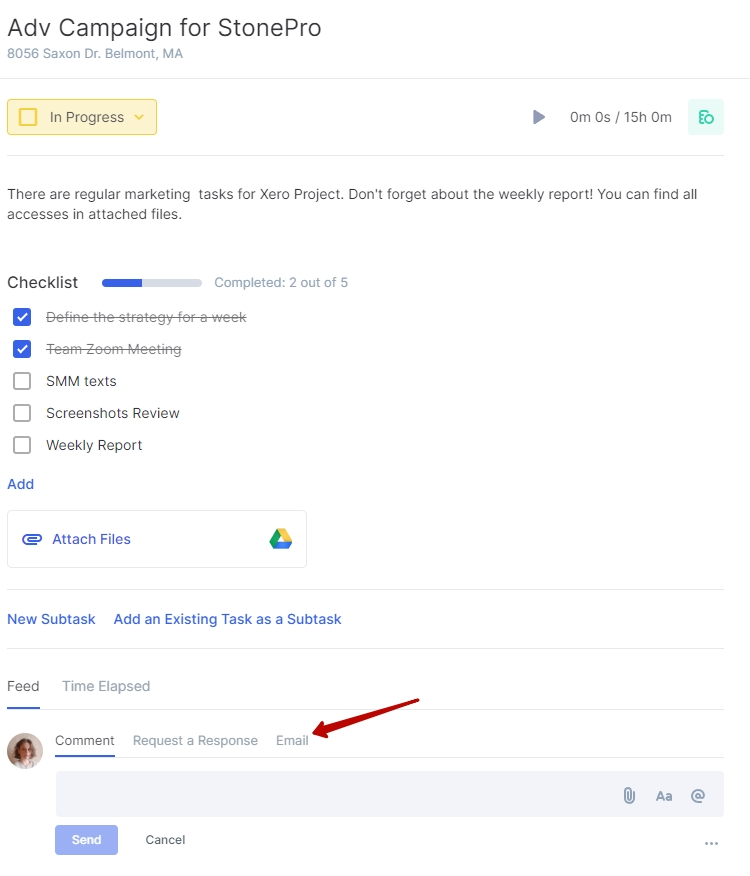Cancel the comment
This screenshot has height=876, width=750.
coord(165,840)
